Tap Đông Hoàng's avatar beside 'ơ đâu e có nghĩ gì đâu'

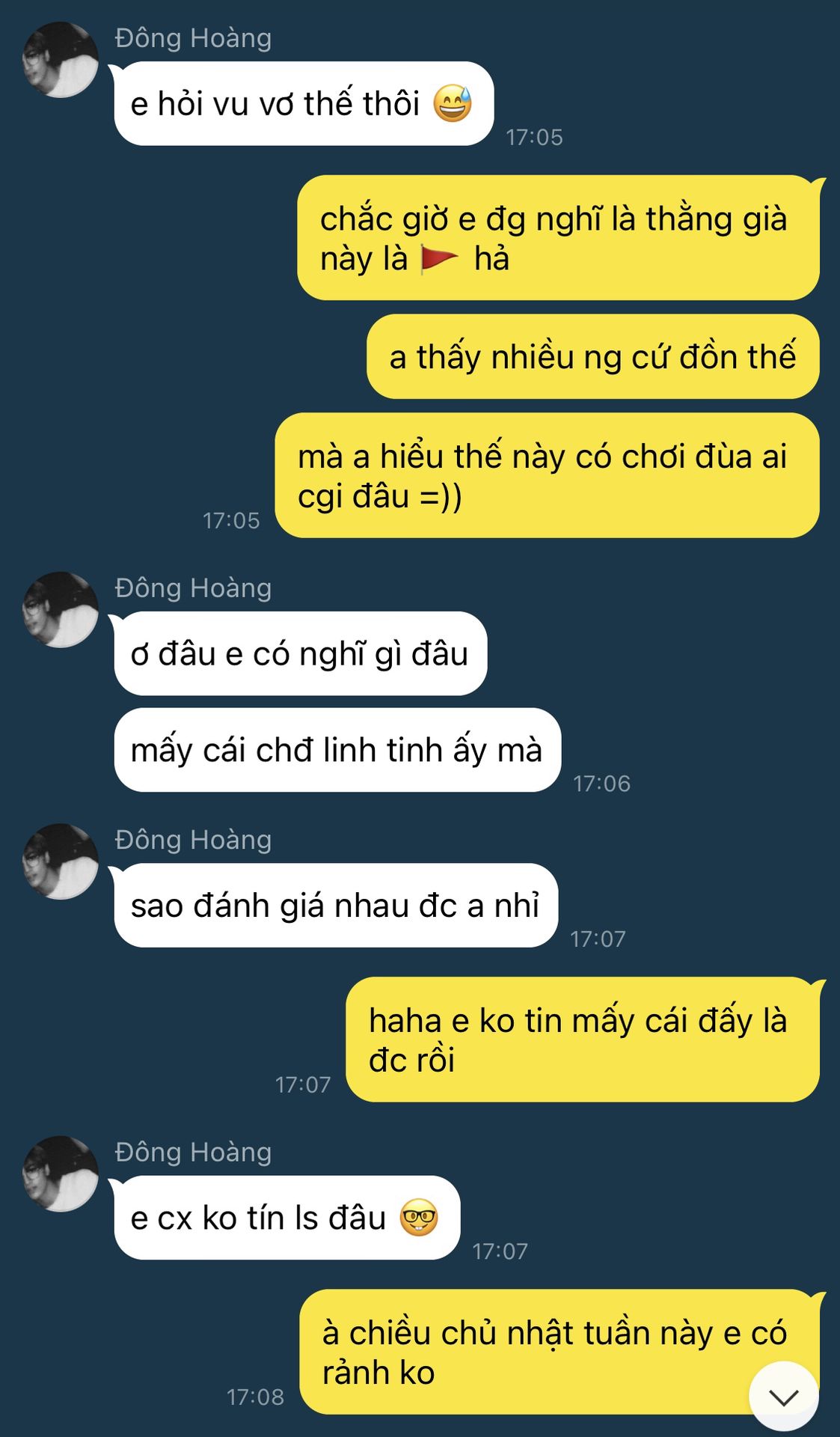click(x=61, y=609)
